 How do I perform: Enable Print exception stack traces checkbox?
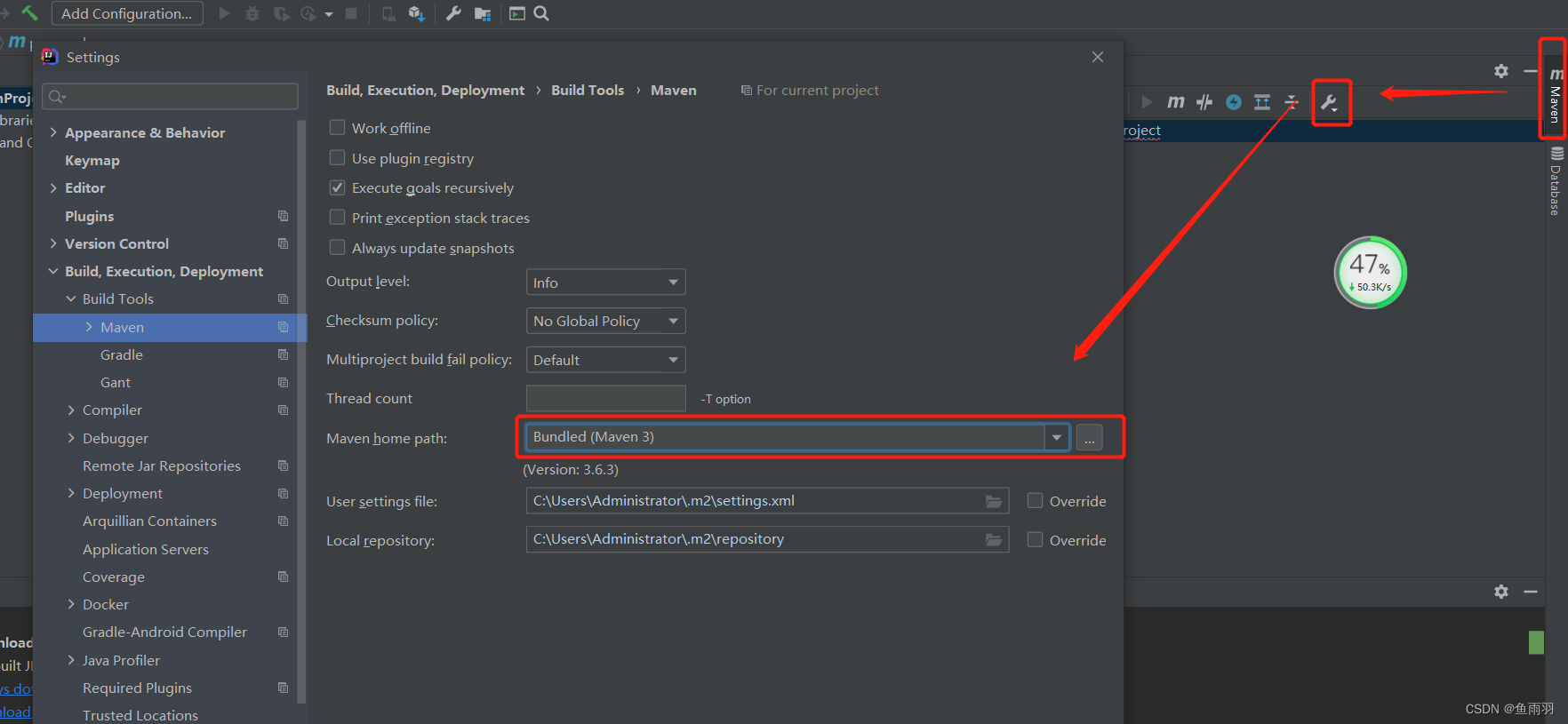[337, 217]
